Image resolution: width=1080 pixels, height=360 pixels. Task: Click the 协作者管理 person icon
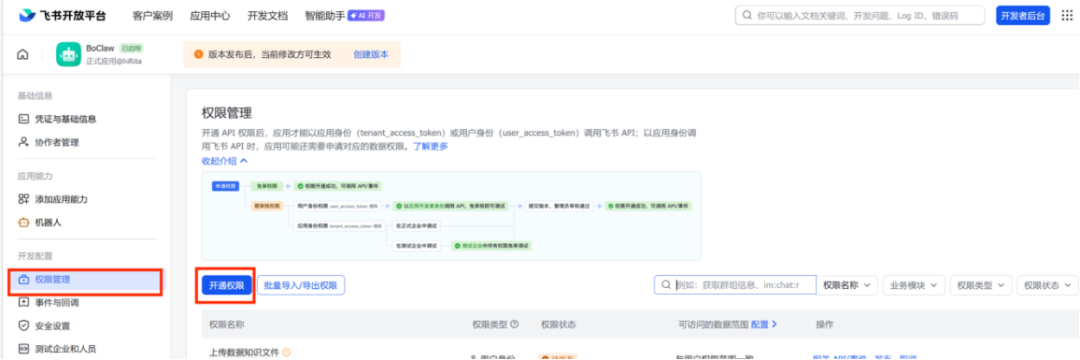(23, 142)
